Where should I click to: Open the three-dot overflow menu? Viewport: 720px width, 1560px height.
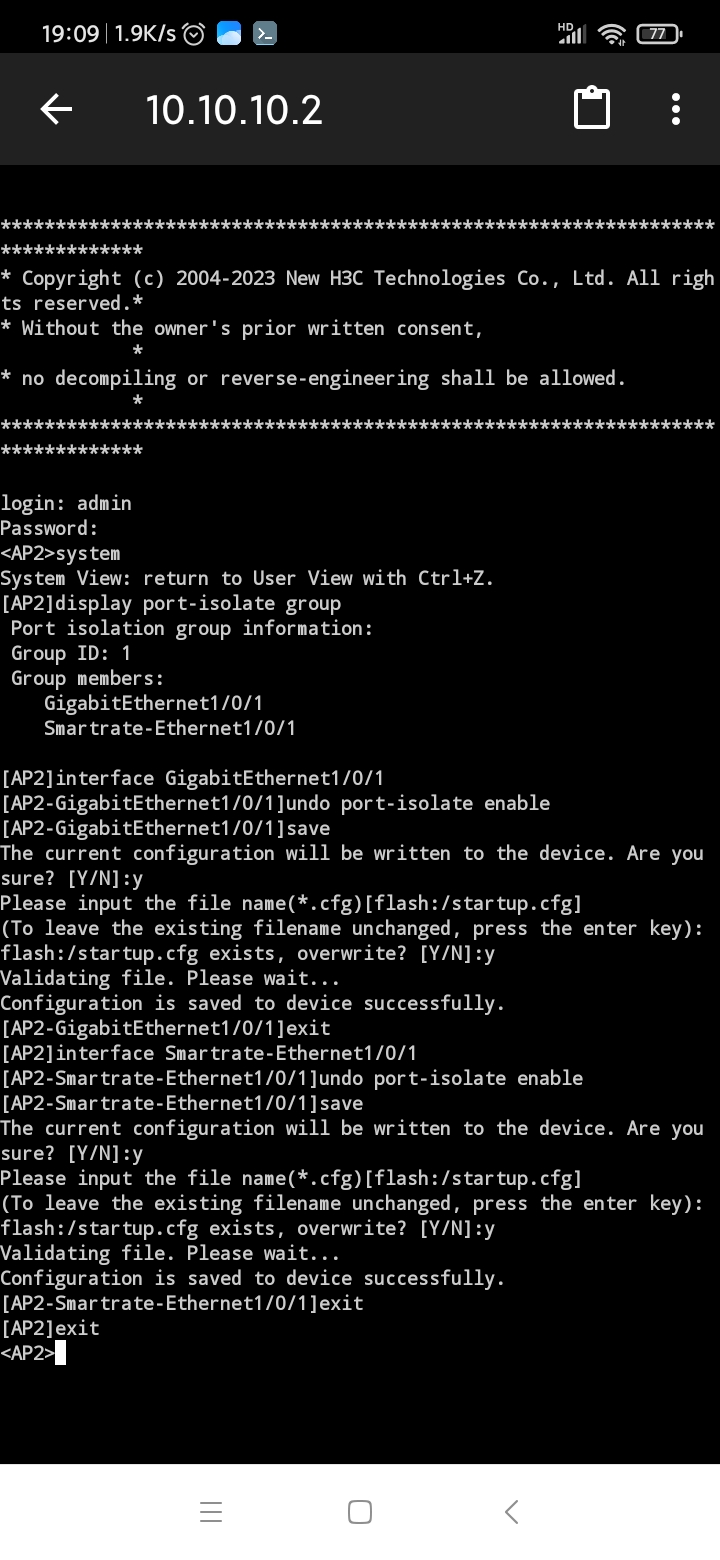[x=676, y=108]
